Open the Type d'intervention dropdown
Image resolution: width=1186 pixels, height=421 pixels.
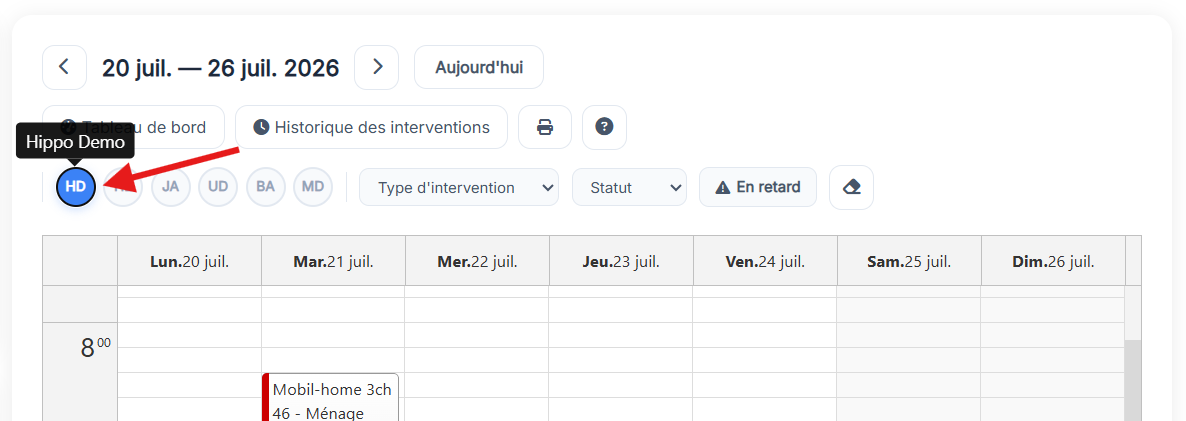459,187
